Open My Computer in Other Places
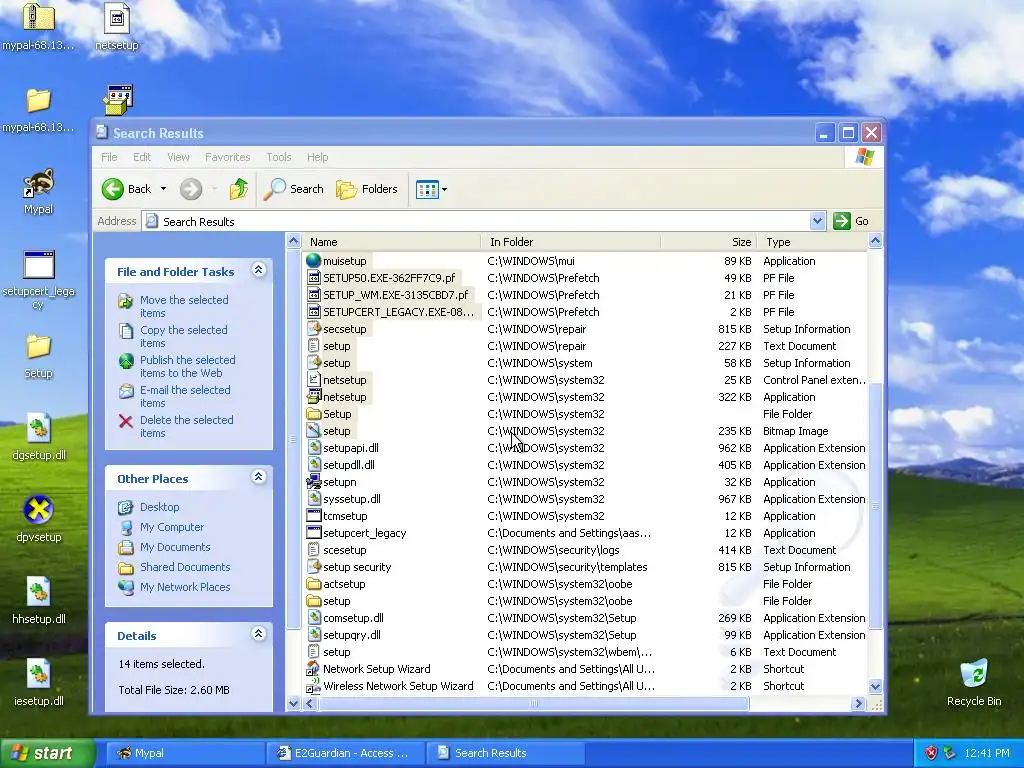 (172, 527)
